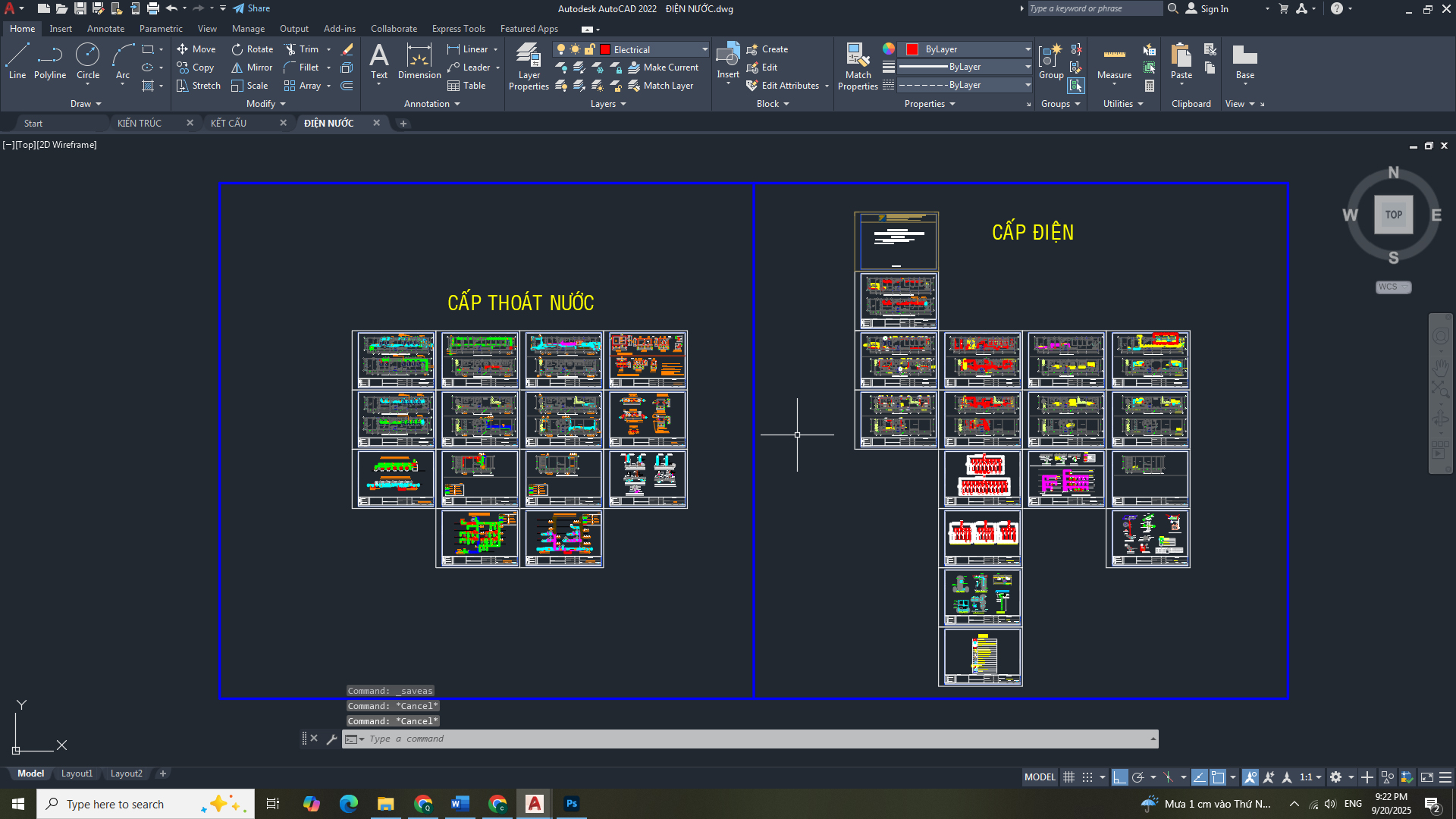The image size is (1456, 819).
Task: Select the Polyline draw tool
Action: [x=49, y=61]
